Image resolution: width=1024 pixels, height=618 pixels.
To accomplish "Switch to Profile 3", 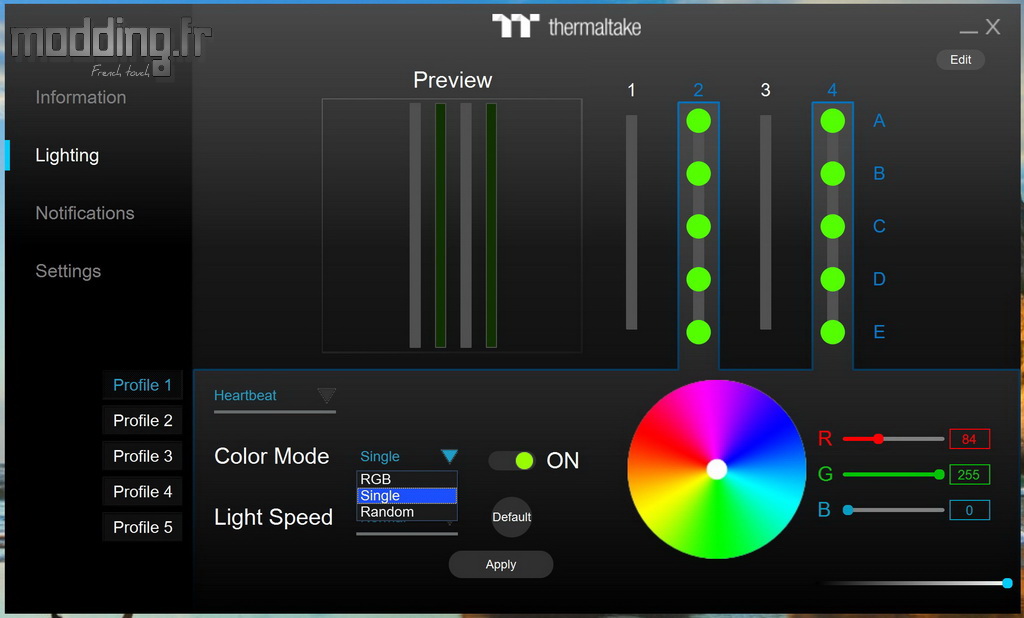I will (142, 456).
